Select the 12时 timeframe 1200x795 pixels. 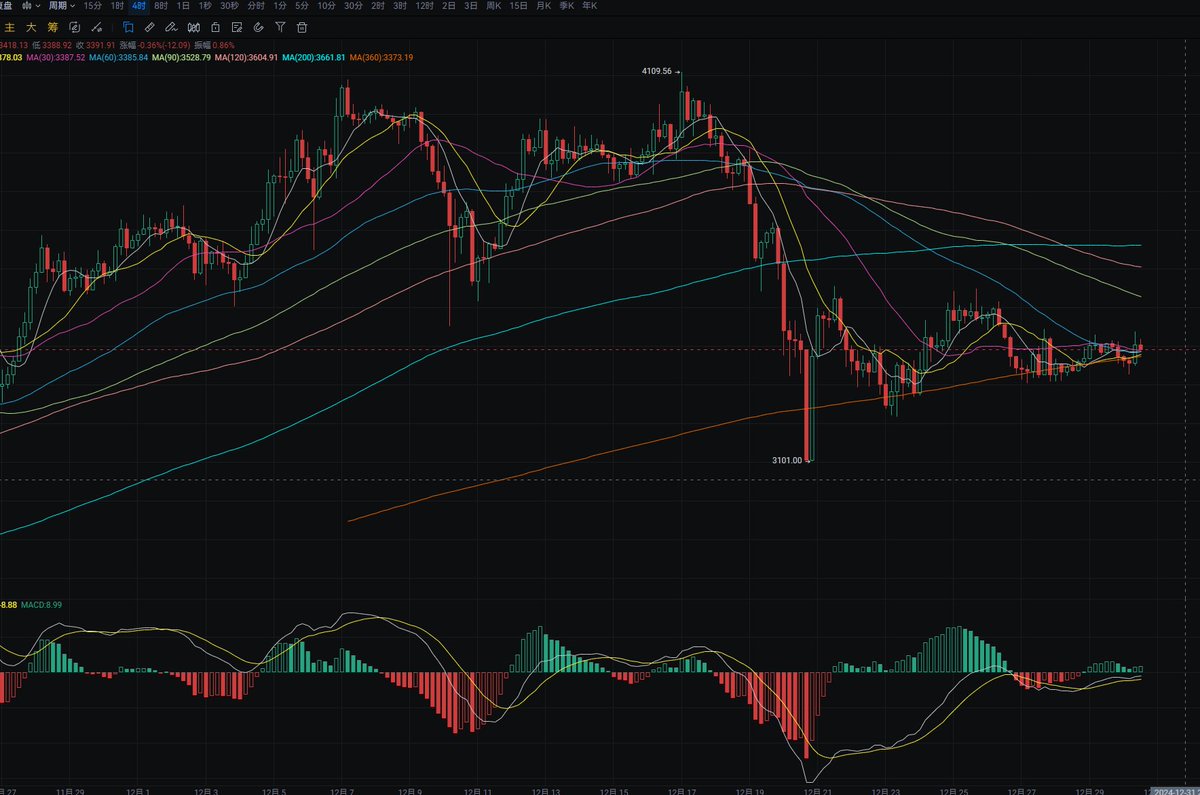pos(424,6)
